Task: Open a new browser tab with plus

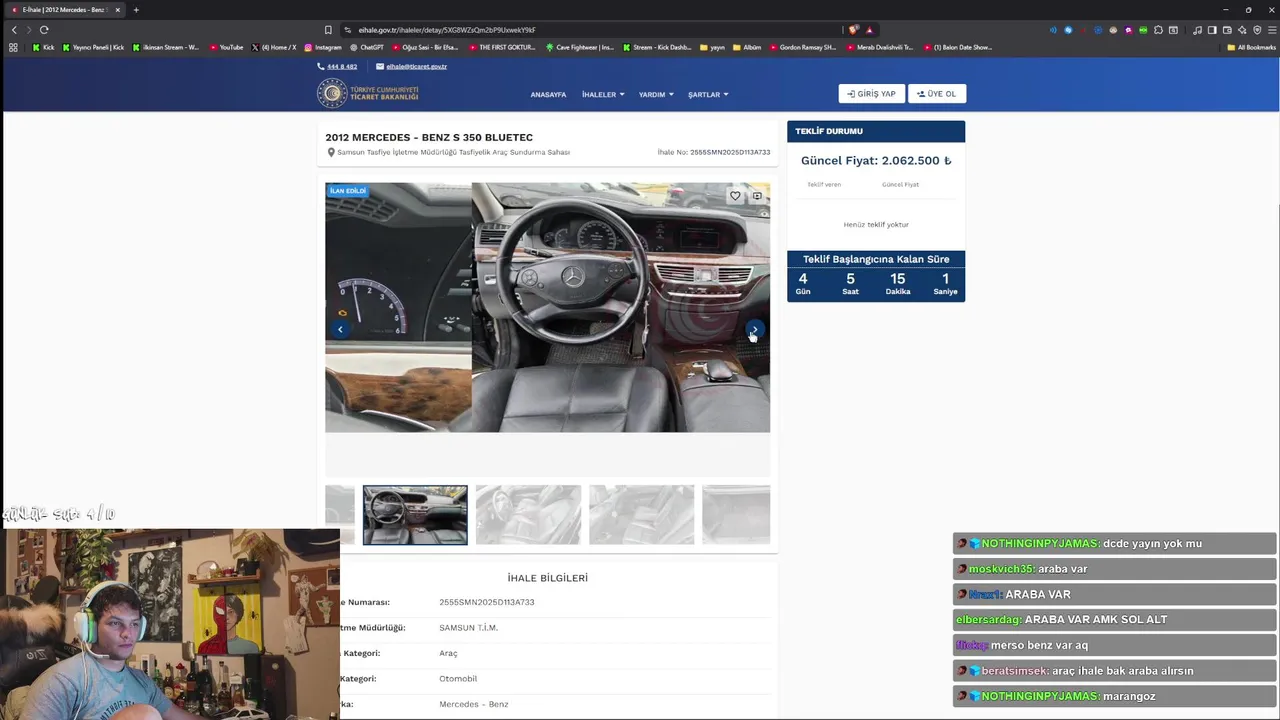Action: (136, 10)
